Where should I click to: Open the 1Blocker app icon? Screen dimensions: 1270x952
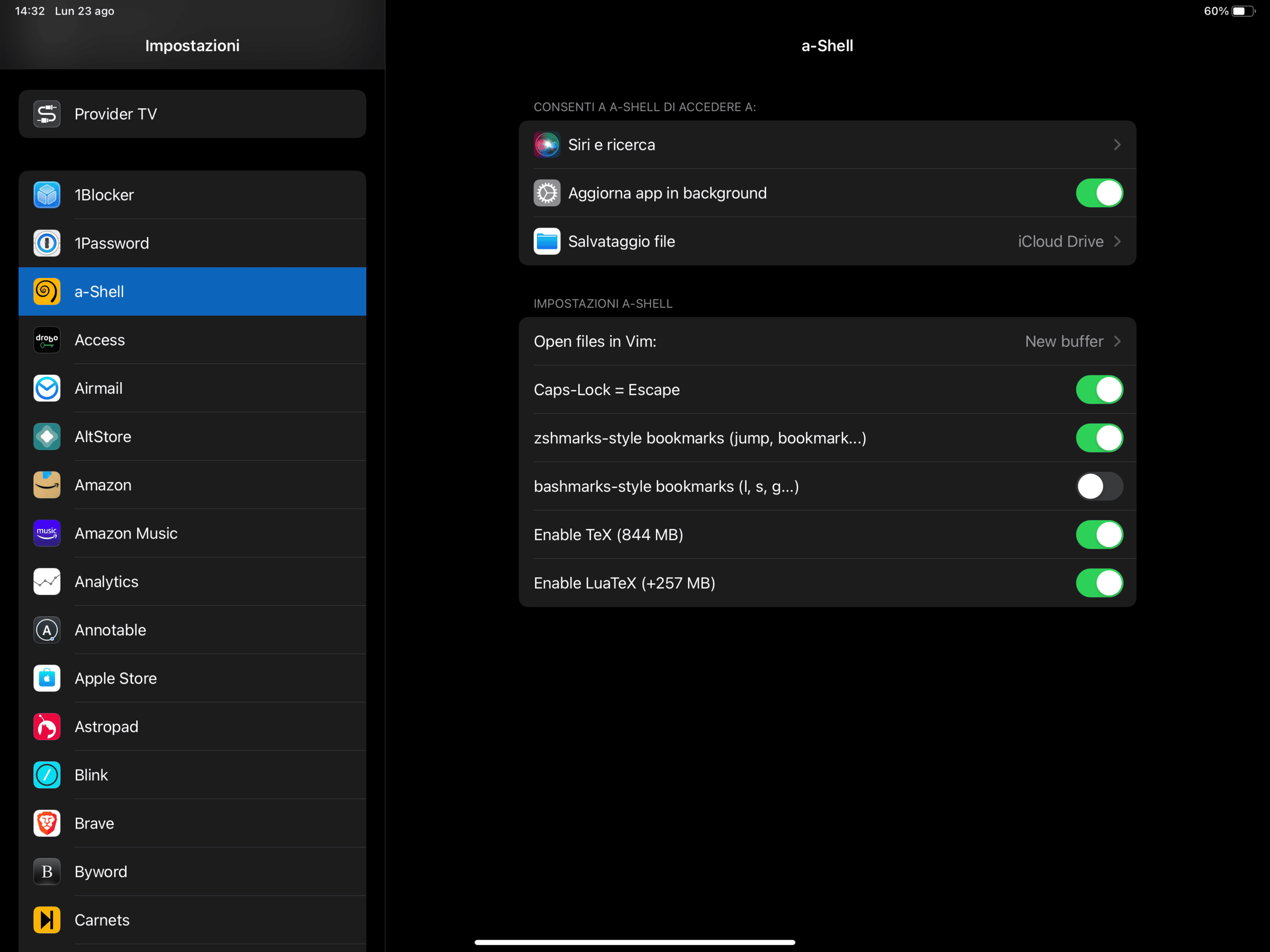tap(47, 195)
